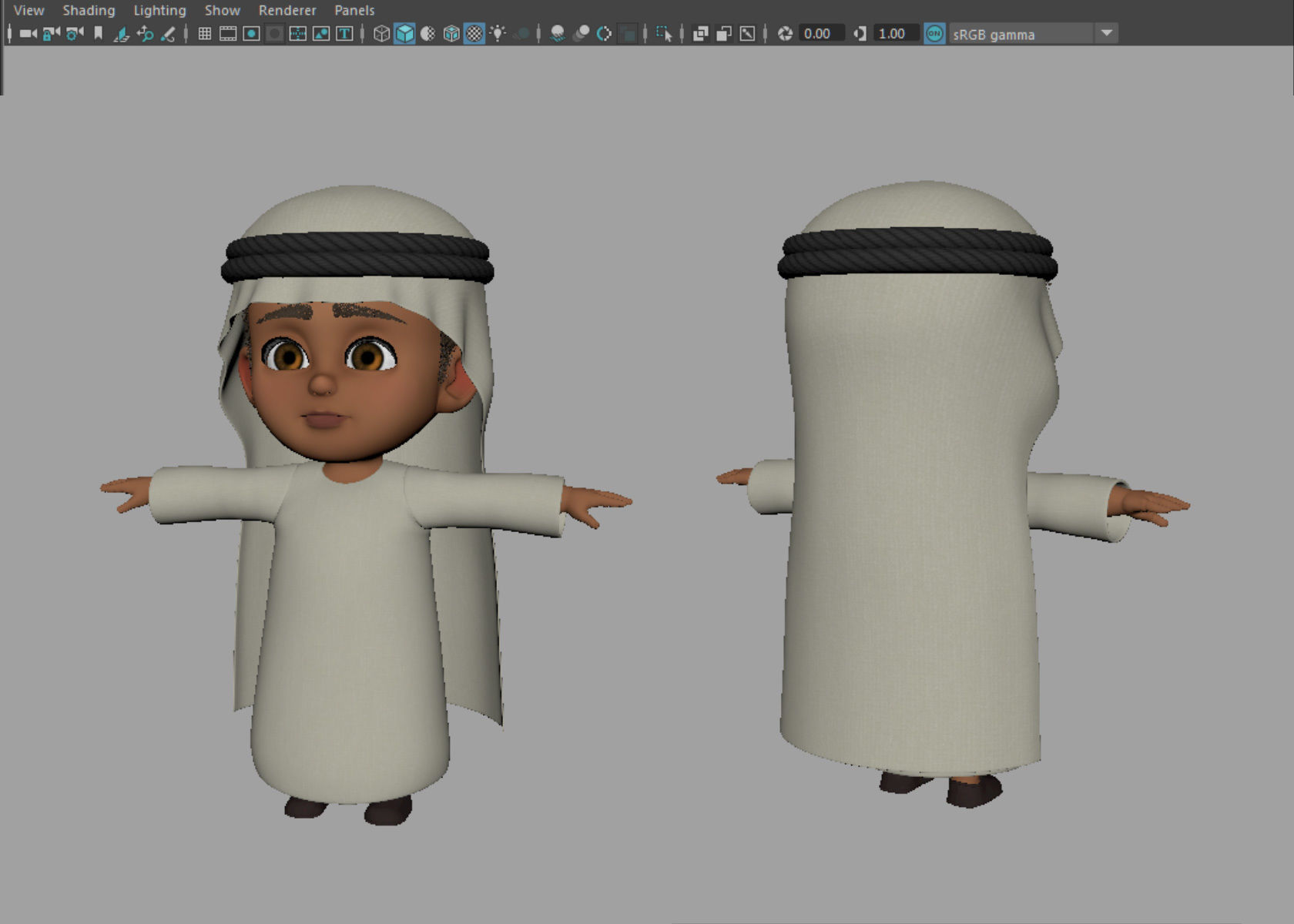1294x924 pixels.
Task: Open Camera Attributes icon
Action: [x=74, y=33]
